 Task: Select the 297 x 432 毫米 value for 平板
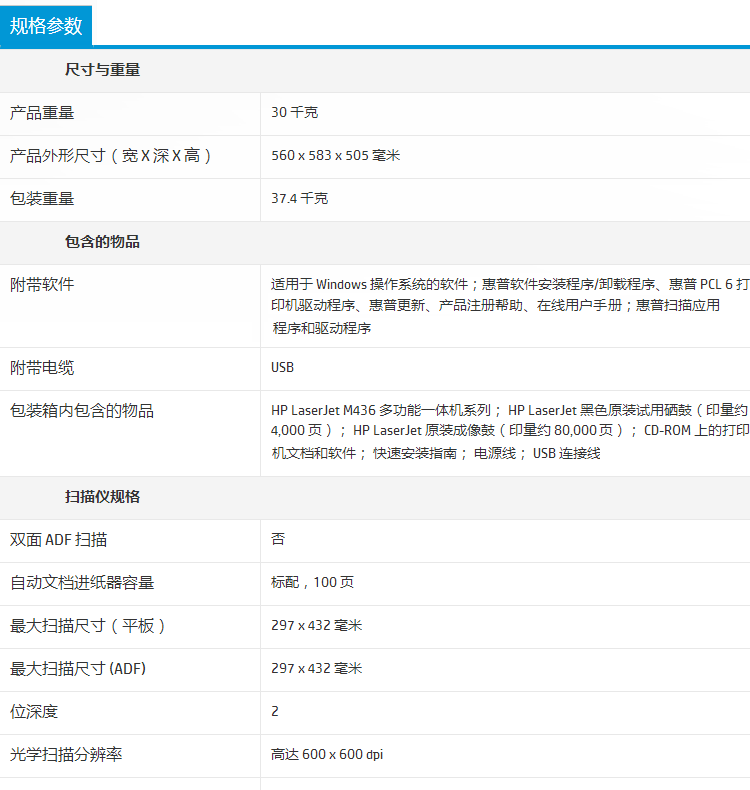tap(317, 625)
